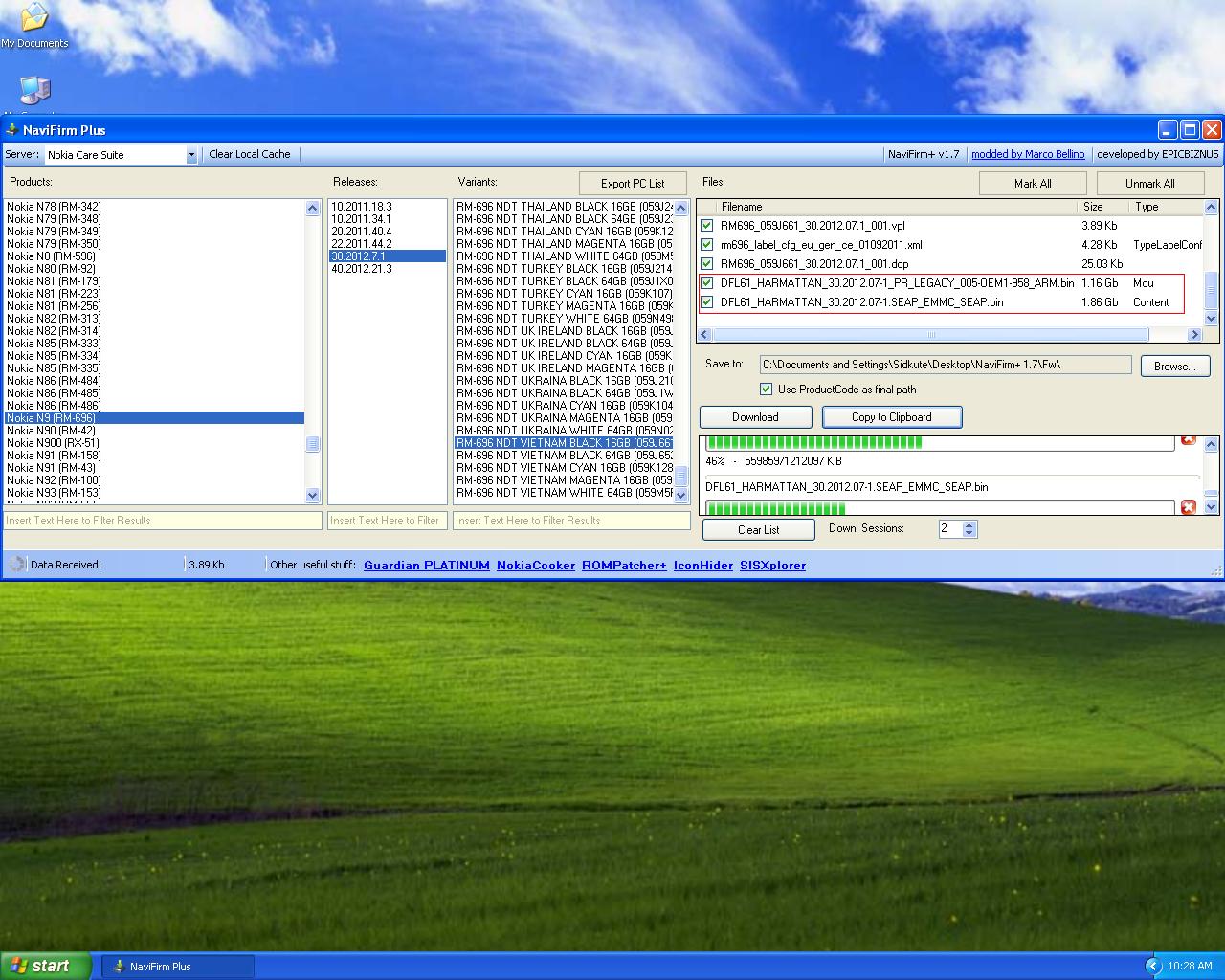Uncheck RM696_059J661_30.2012.07.1_001.dcp file
Screen dimensions: 1225x980
[x=707, y=264]
